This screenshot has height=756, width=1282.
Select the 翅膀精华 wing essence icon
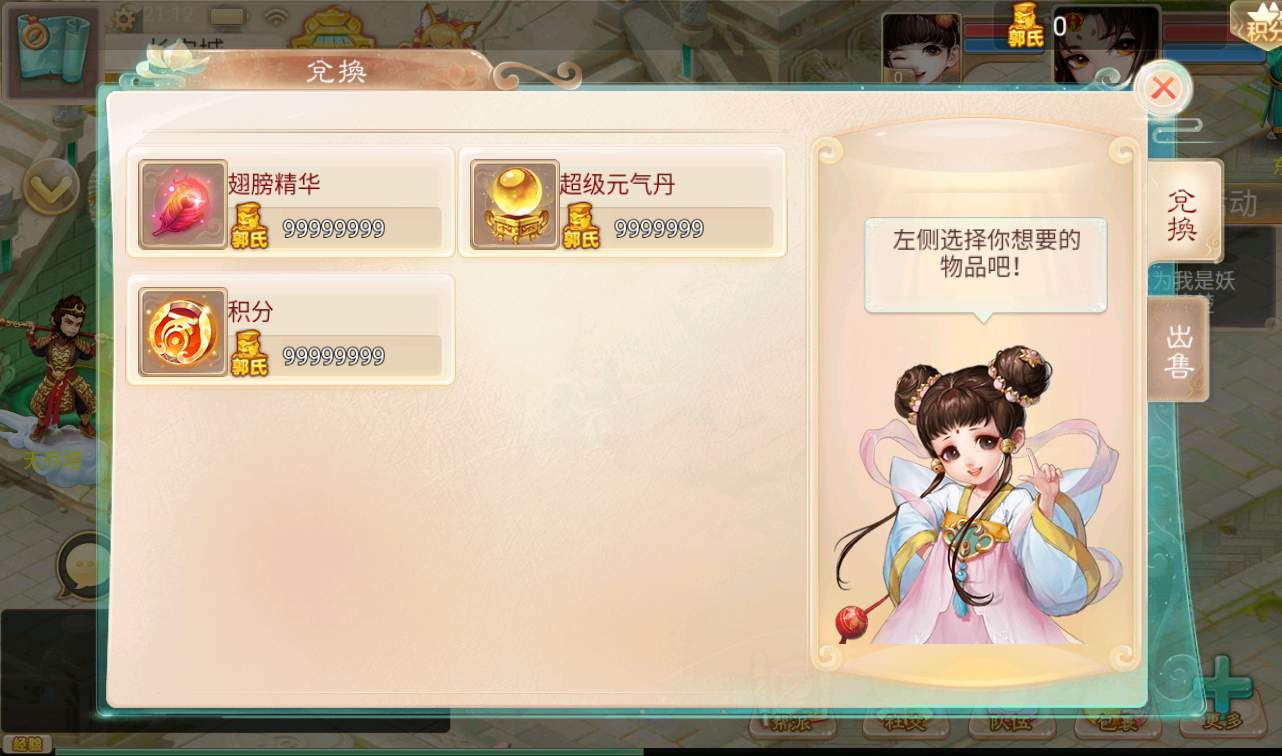pos(182,204)
